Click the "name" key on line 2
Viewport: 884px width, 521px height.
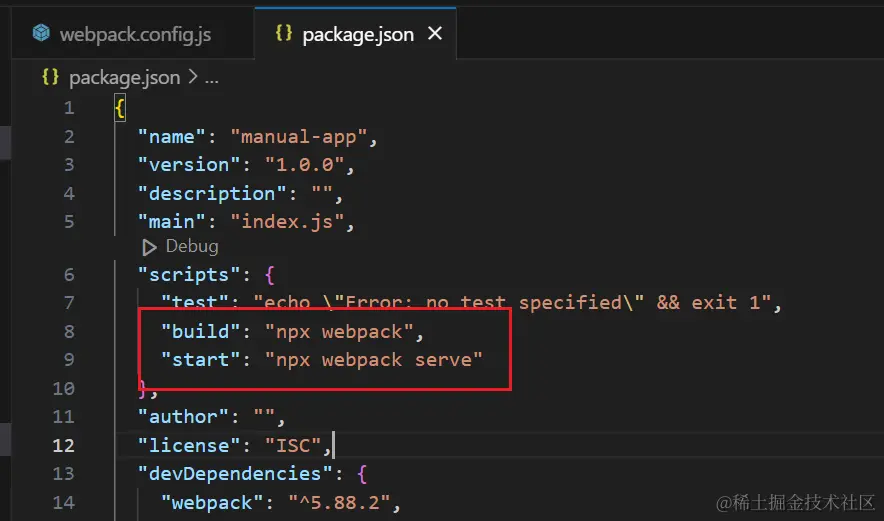(x=172, y=137)
